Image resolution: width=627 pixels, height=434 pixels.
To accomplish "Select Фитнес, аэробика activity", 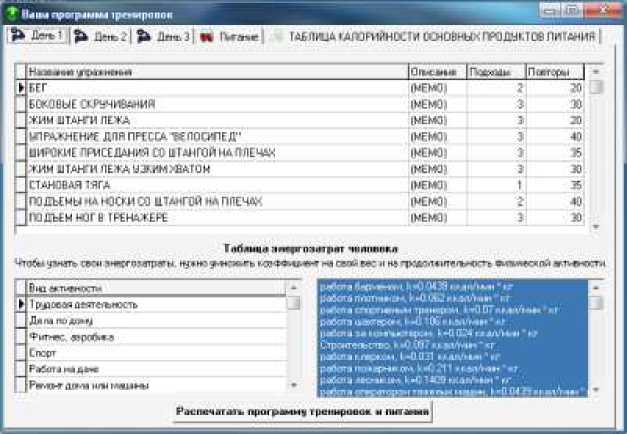I will click(156, 337).
